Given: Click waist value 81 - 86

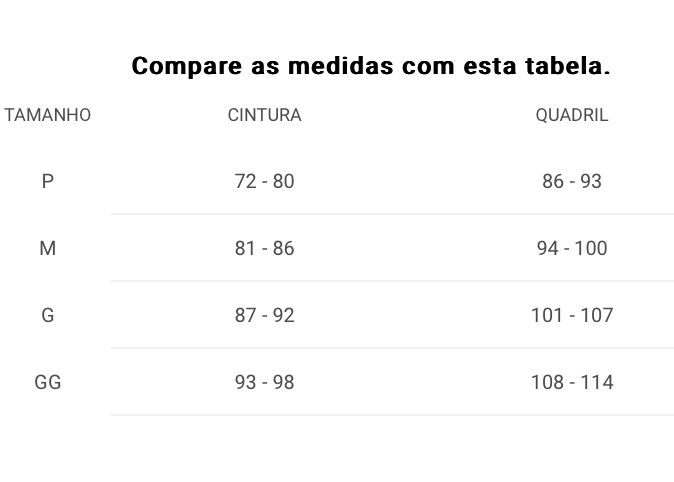Looking at the screenshot, I should 264,248.
